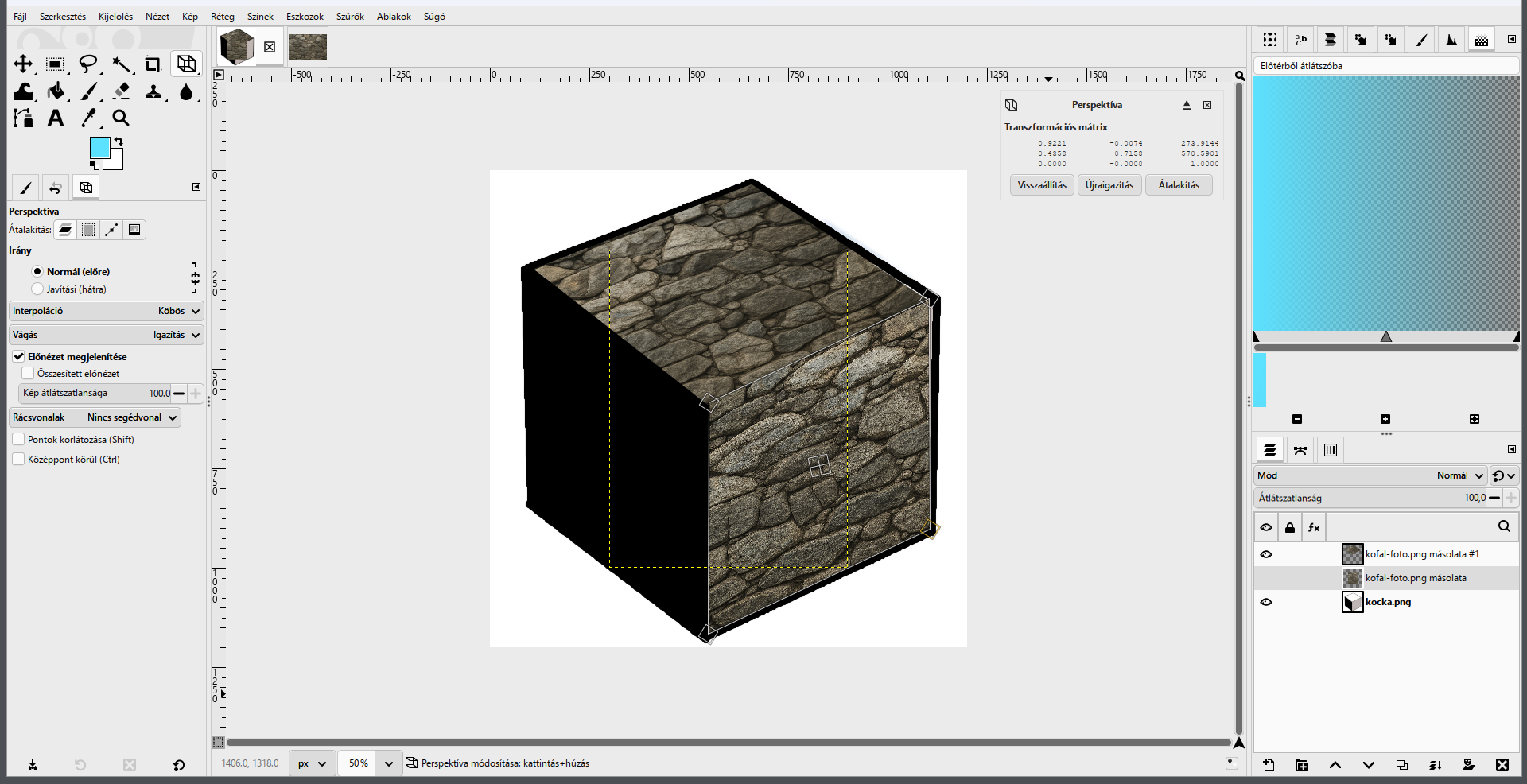This screenshot has width=1527, height=784.
Task: Select the Crop tool
Action: 153,64
